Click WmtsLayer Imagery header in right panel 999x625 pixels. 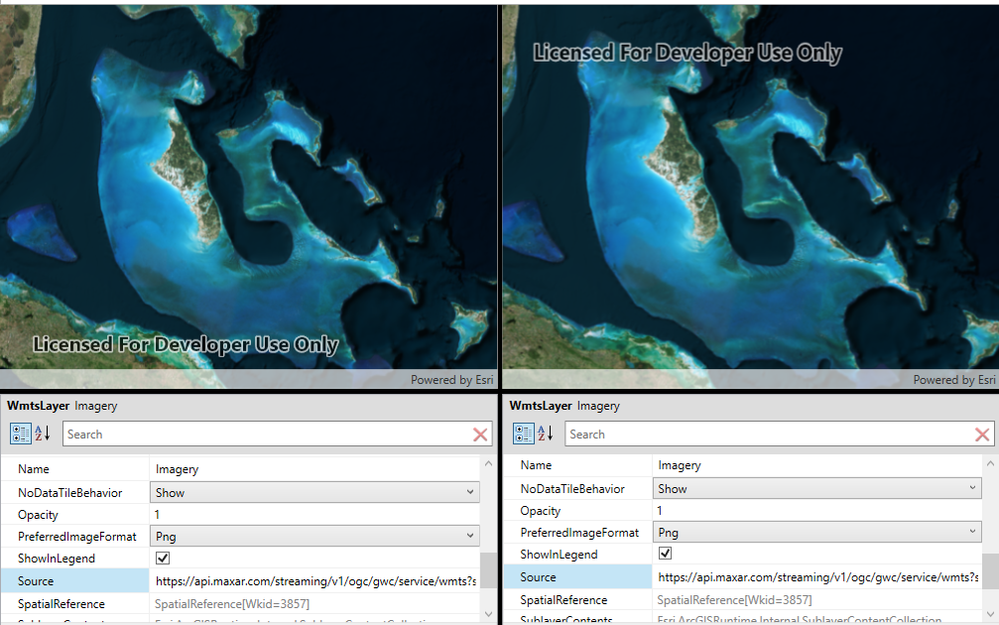pyautogui.click(x=564, y=406)
